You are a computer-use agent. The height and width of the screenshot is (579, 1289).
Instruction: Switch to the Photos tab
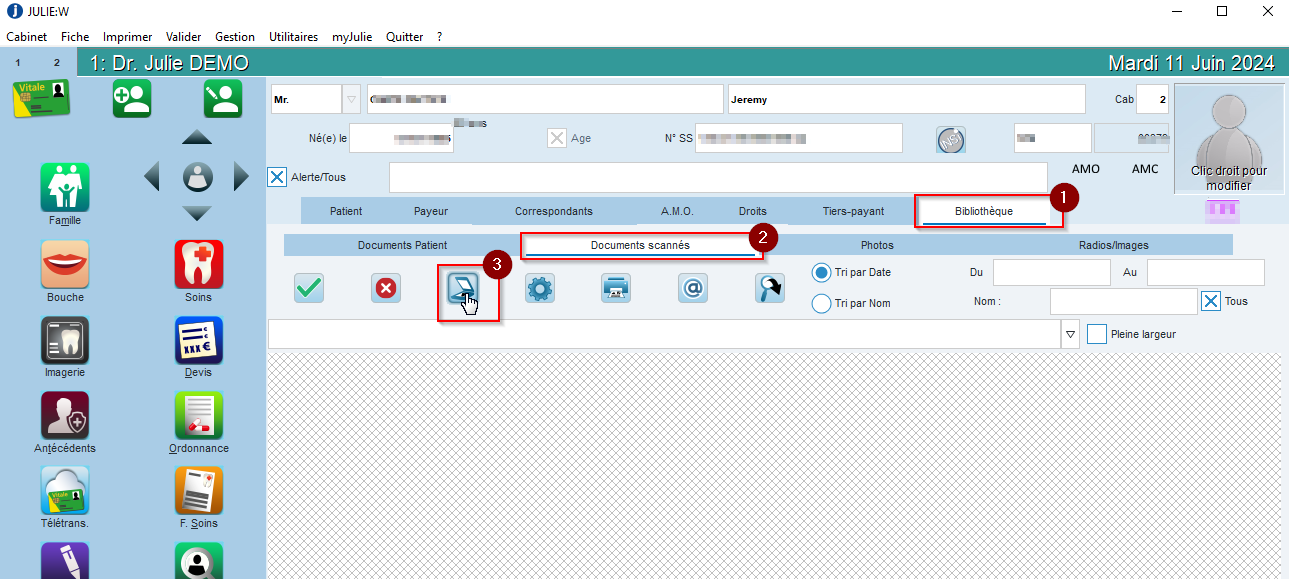877,245
